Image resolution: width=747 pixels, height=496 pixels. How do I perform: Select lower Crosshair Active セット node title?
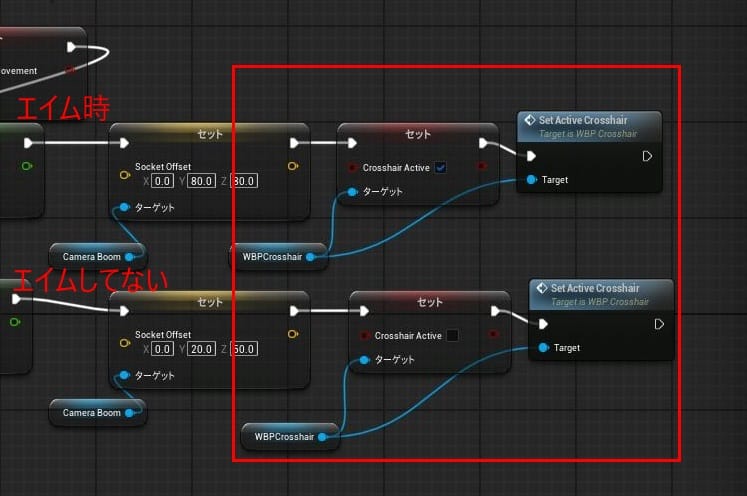click(430, 302)
